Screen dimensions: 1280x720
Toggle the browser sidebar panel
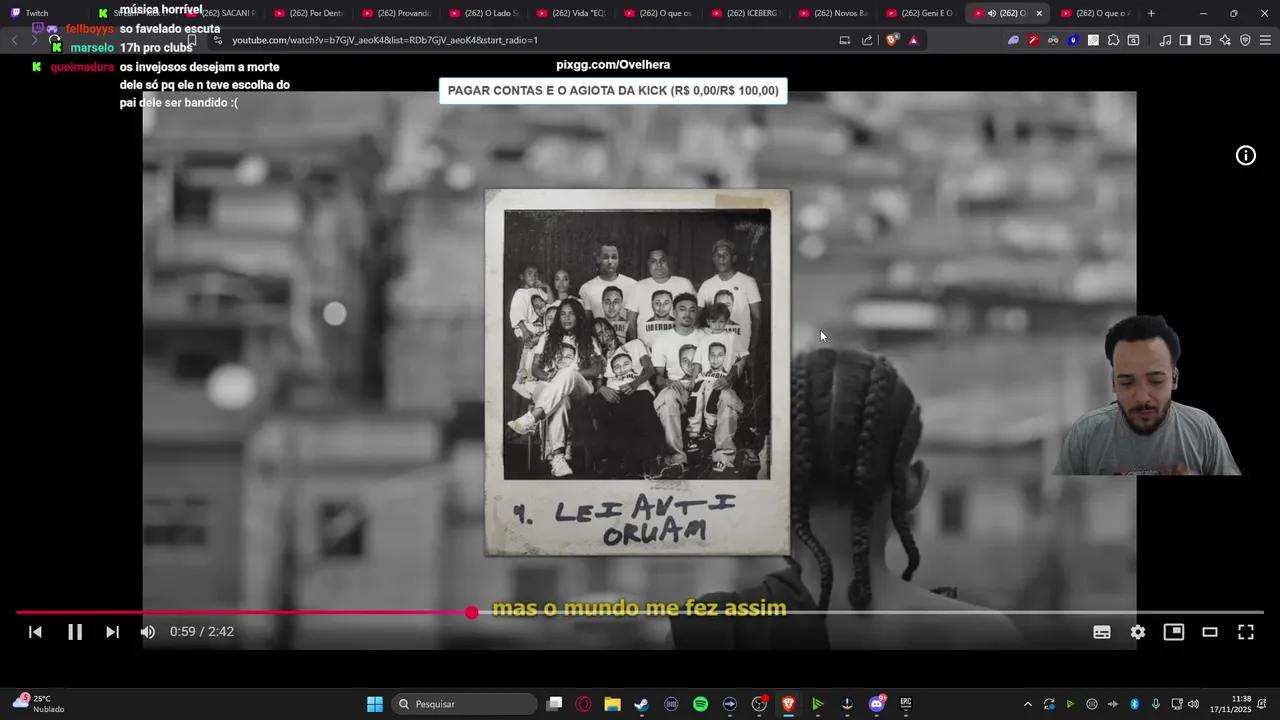pos(1185,40)
